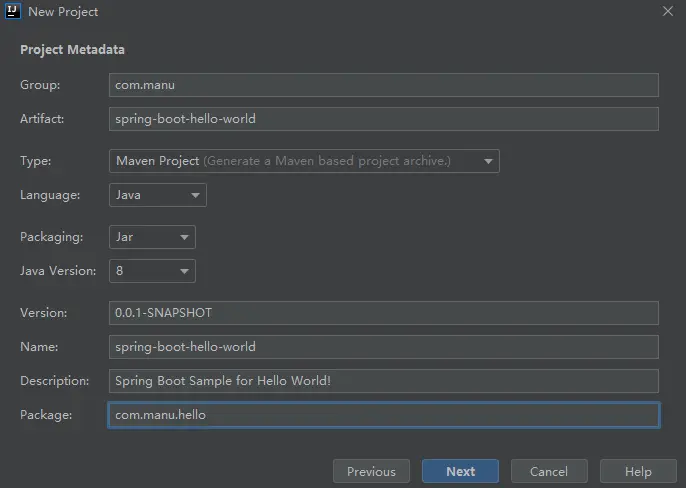The height and width of the screenshot is (488, 686).
Task: Go back with the Previous button
Action: pos(371,471)
